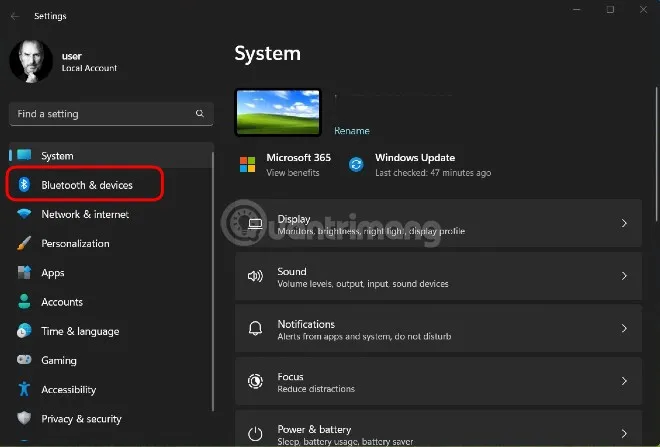Select System in the left navigation

[58, 156]
